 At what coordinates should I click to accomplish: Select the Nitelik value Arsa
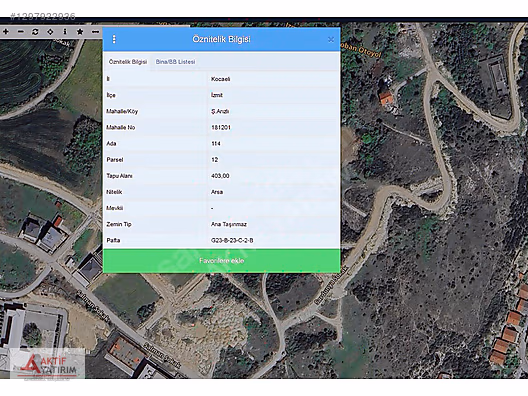click(x=217, y=192)
